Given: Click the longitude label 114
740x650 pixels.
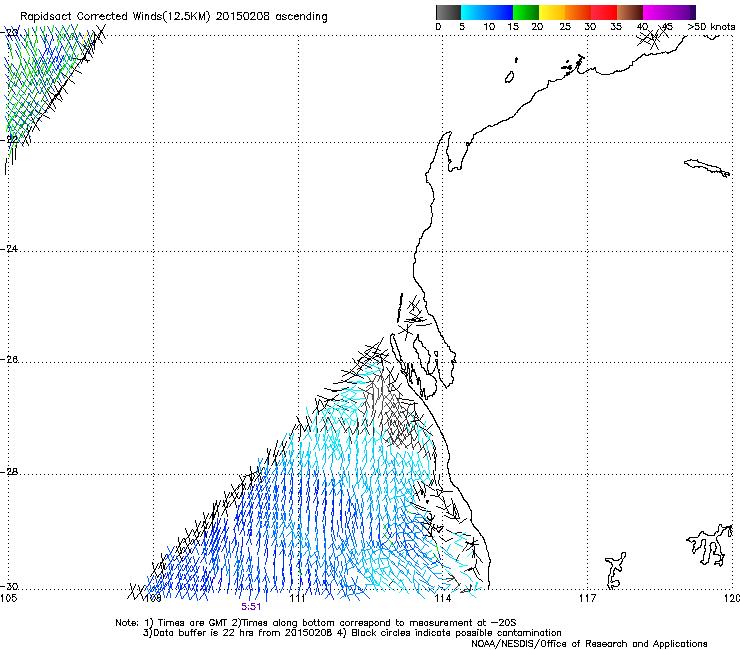Looking at the screenshot, I should (442, 599).
